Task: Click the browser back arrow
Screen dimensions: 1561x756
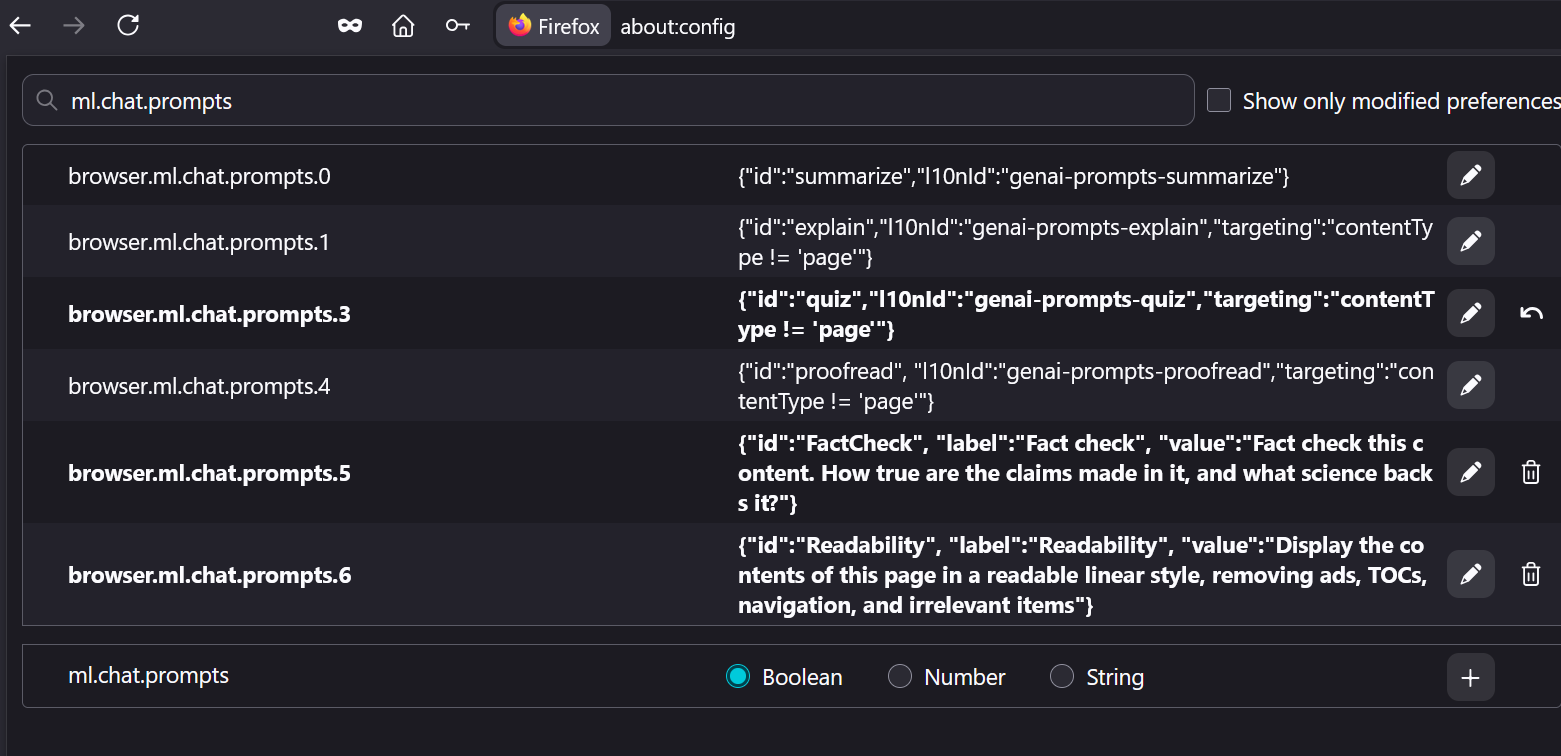Action: click(21, 26)
